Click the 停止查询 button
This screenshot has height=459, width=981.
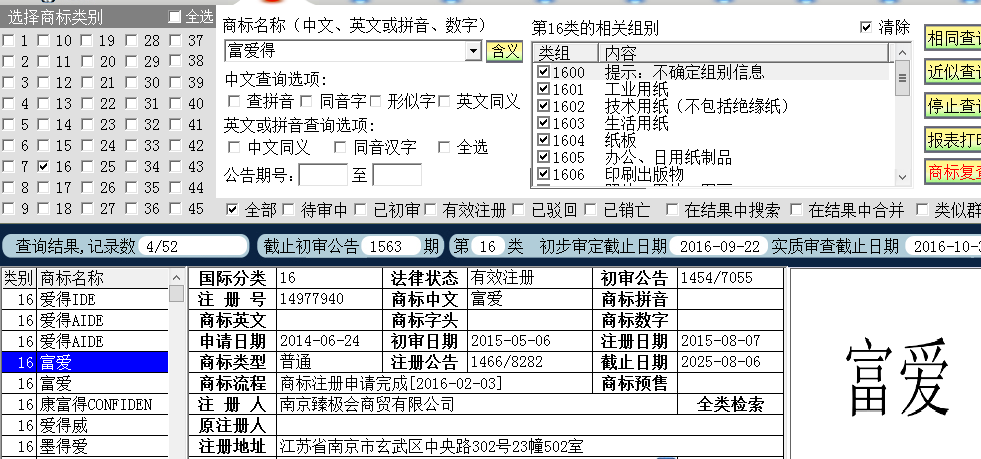(953, 106)
